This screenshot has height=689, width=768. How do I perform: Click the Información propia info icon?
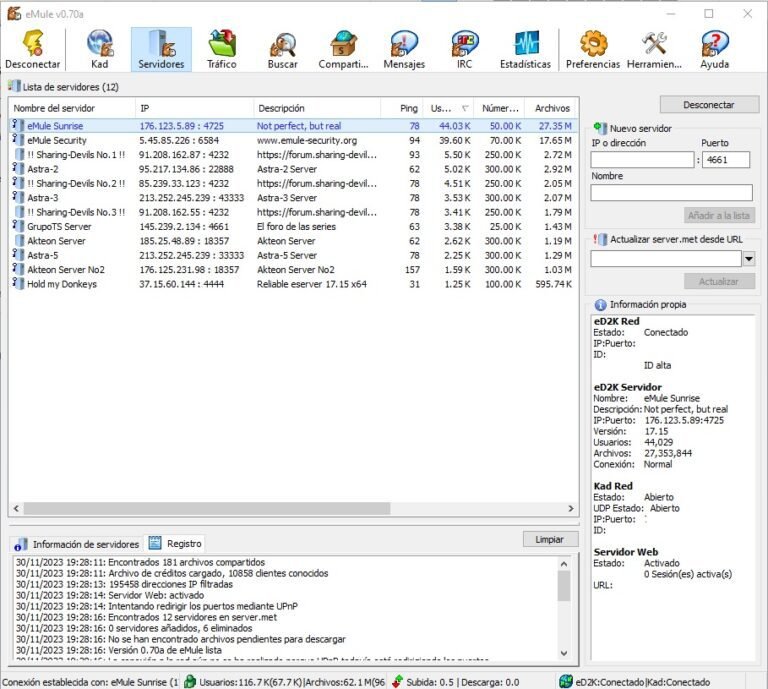600,305
